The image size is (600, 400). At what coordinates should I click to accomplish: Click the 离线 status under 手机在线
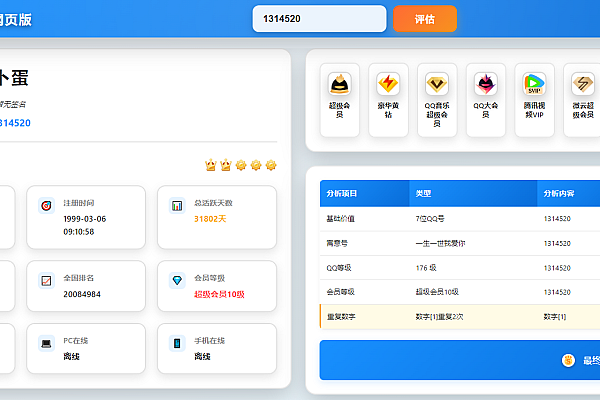[x=202, y=356]
